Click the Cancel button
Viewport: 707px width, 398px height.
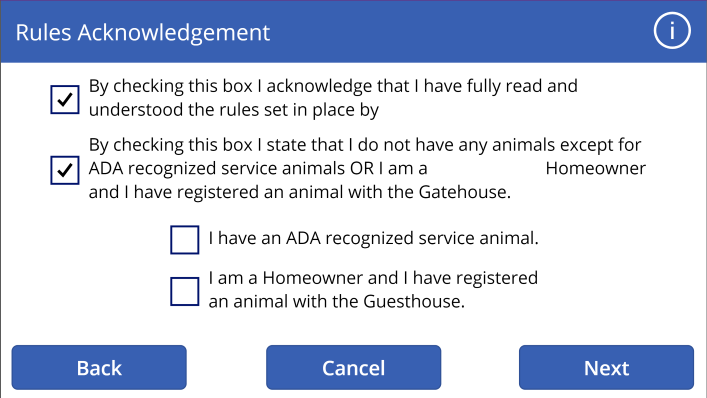click(x=354, y=367)
